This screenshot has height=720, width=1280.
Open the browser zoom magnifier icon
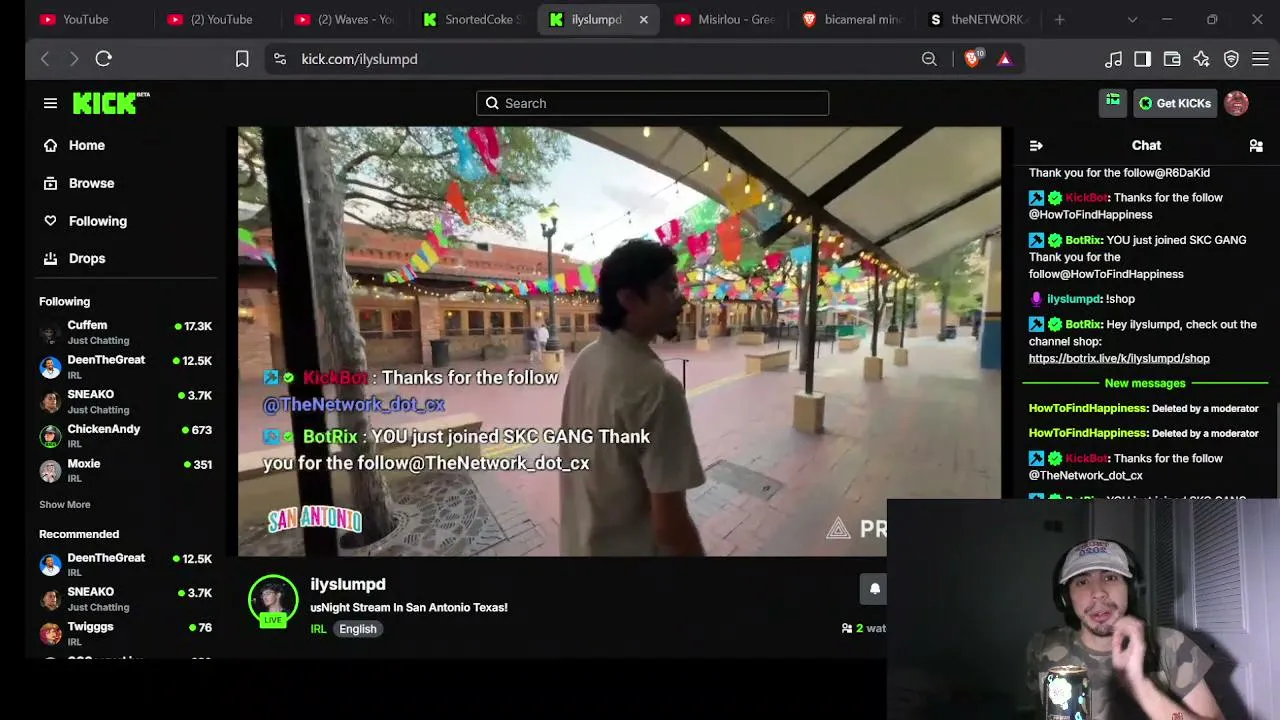(929, 59)
